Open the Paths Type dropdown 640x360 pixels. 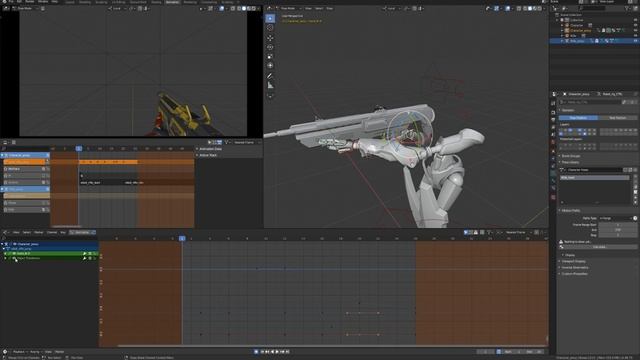click(615, 218)
